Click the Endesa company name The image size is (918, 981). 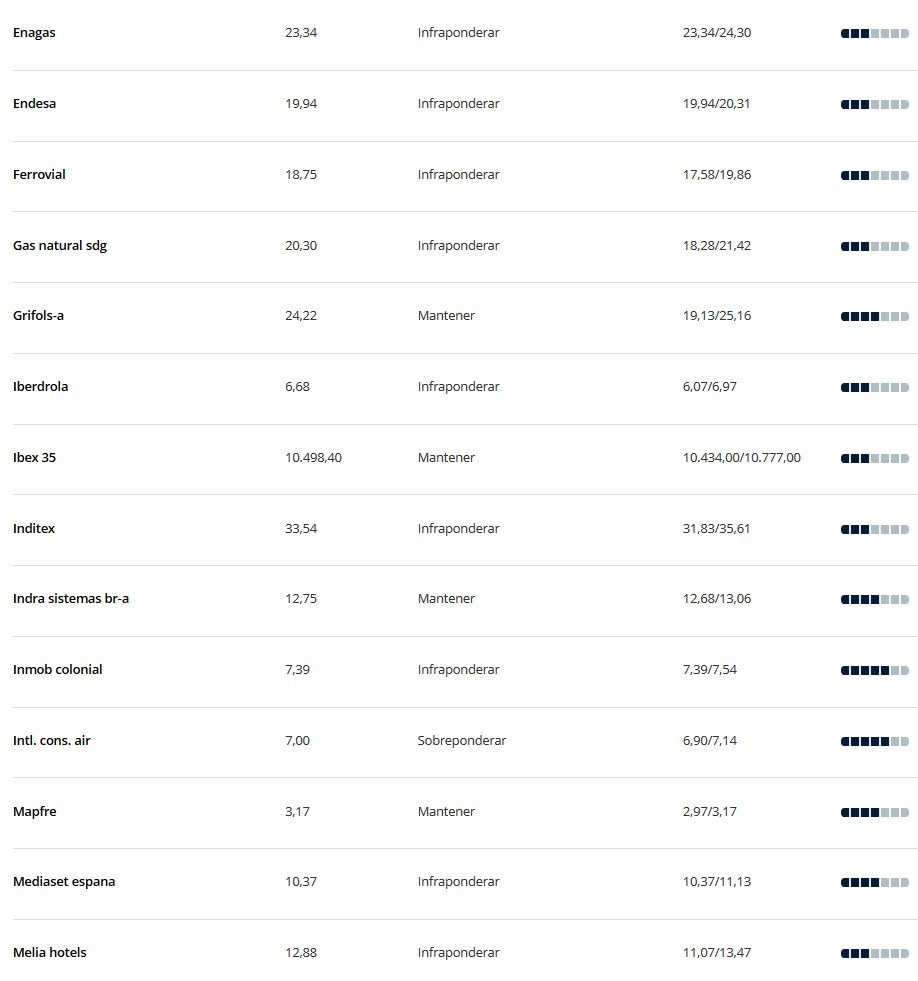point(34,104)
